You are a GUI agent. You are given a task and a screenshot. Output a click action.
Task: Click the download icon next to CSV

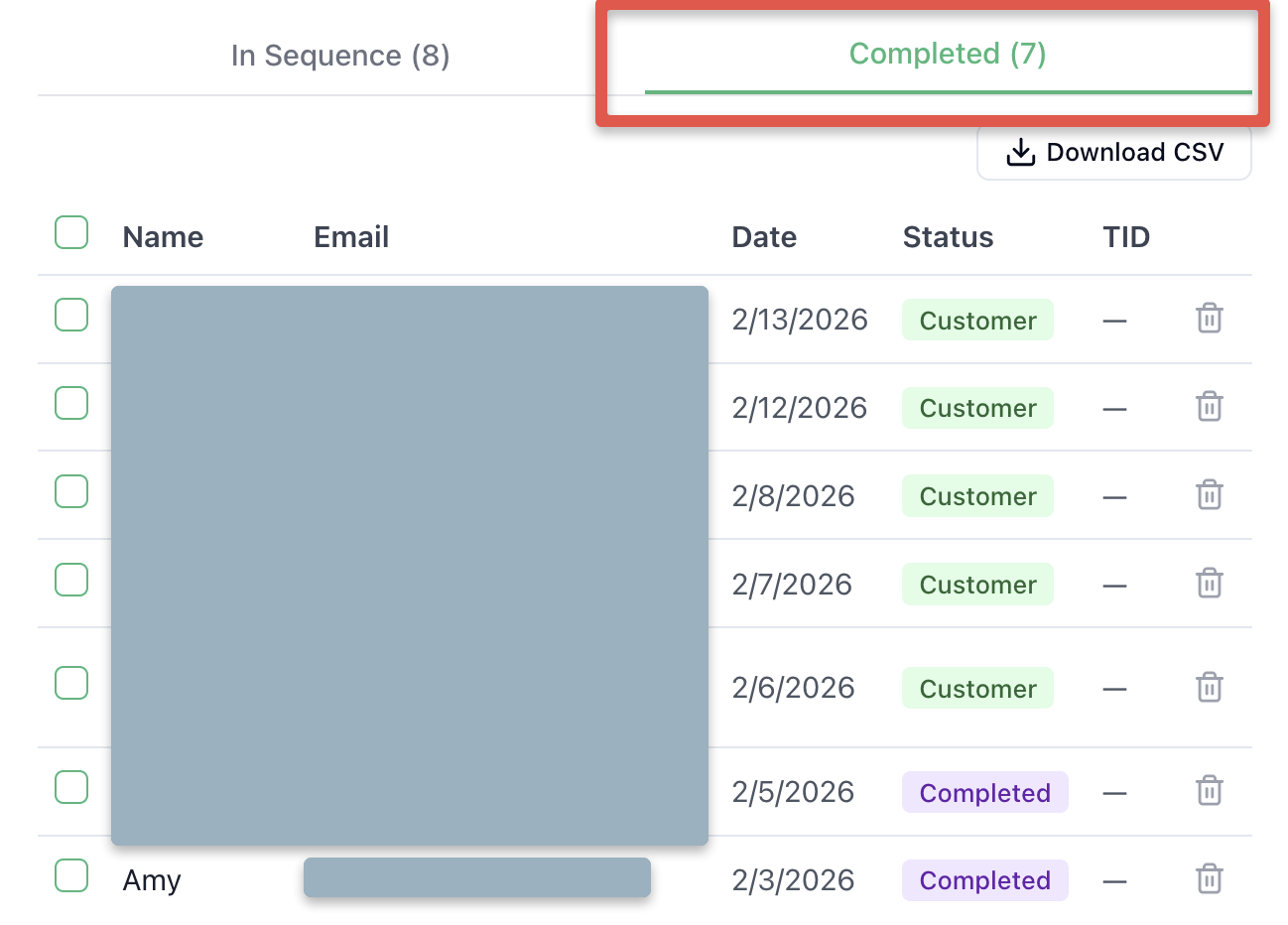point(1020,153)
